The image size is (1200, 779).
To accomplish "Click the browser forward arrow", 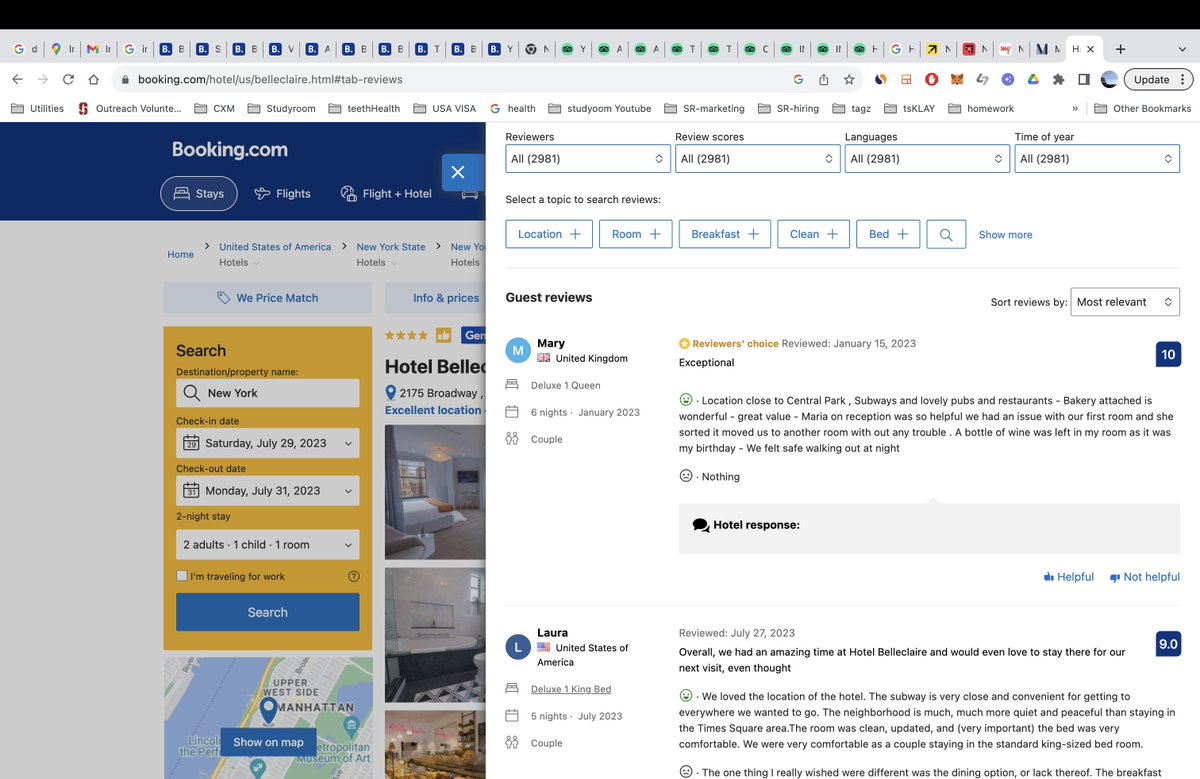I will (x=43, y=79).
